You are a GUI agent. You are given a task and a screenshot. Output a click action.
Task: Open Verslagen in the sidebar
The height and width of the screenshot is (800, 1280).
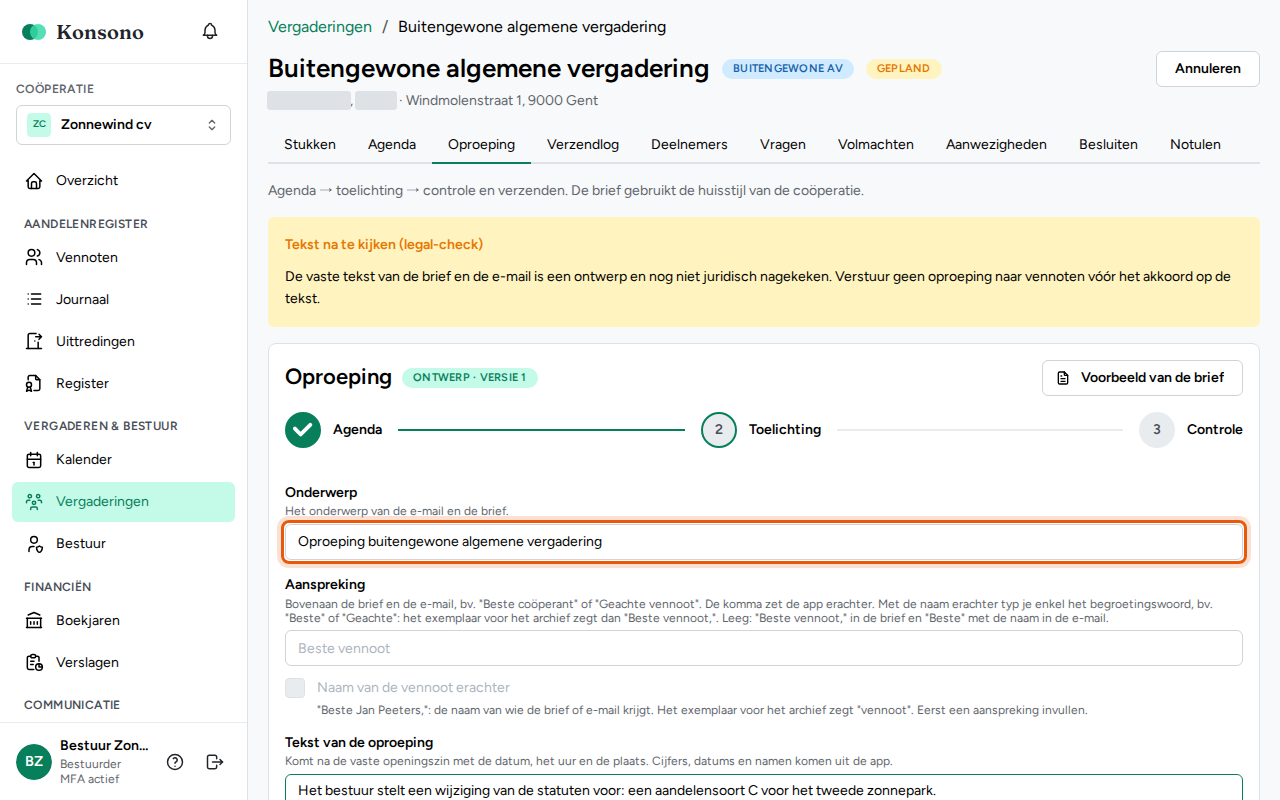[x=123, y=663]
